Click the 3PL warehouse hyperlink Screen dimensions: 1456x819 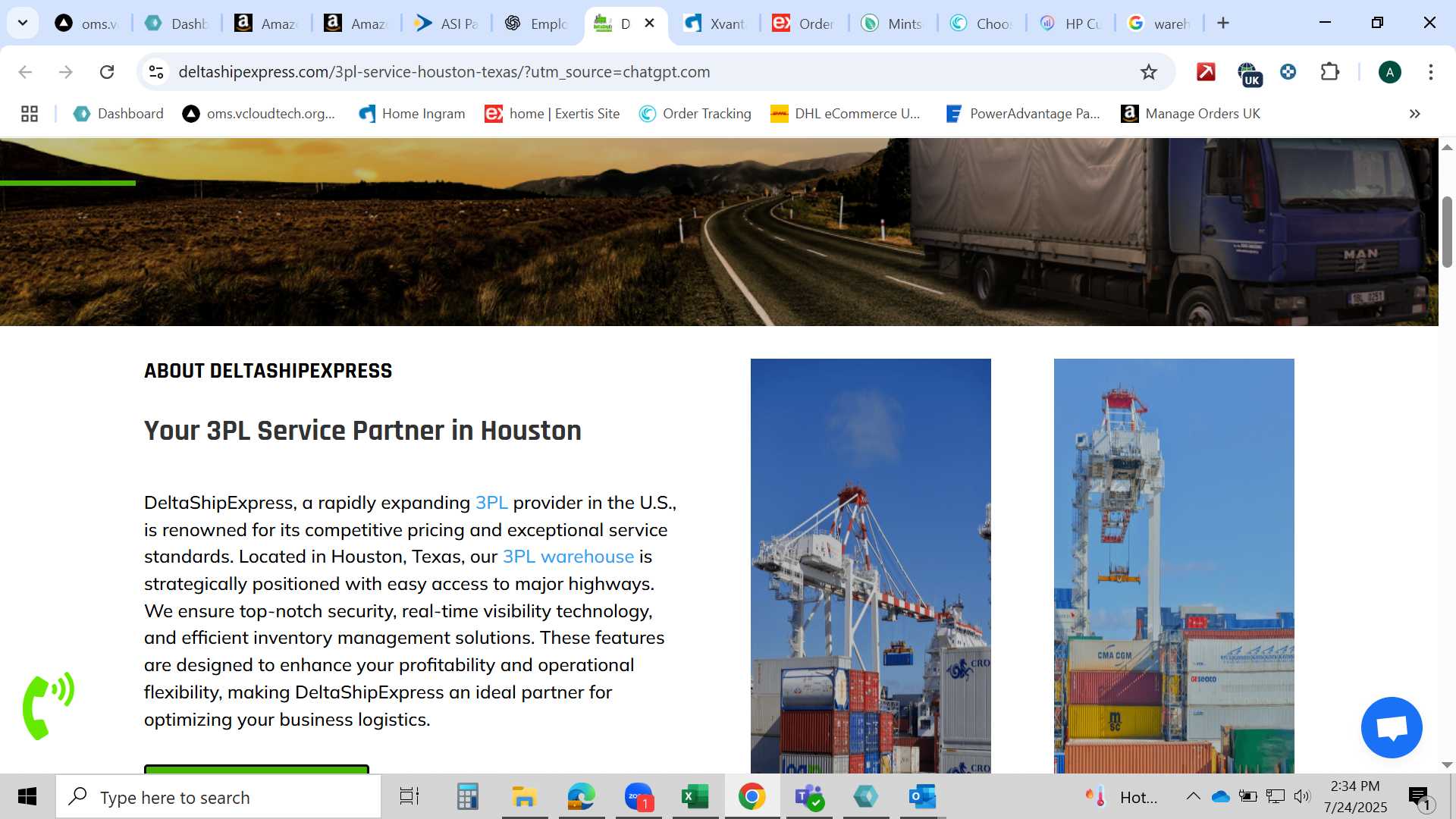[x=568, y=557]
